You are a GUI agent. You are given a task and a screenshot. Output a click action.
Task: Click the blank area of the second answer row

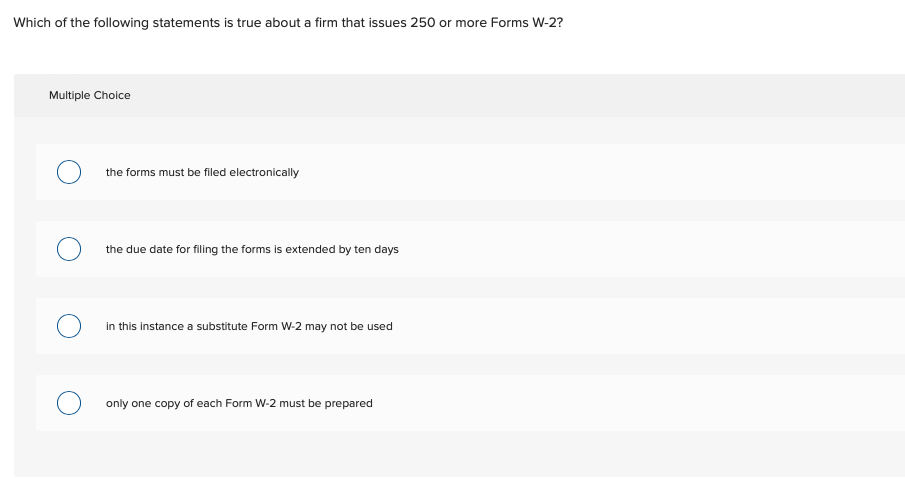(650, 249)
